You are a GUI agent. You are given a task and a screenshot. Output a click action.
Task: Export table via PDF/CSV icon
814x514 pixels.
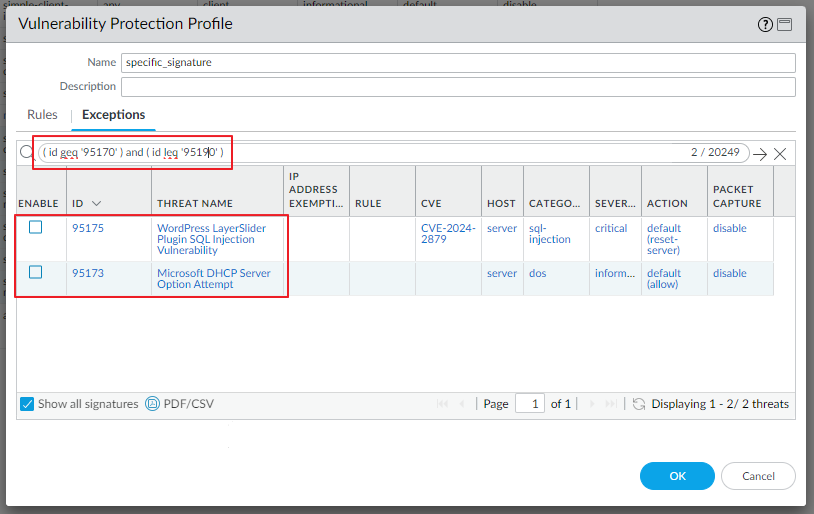coord(152,403)
